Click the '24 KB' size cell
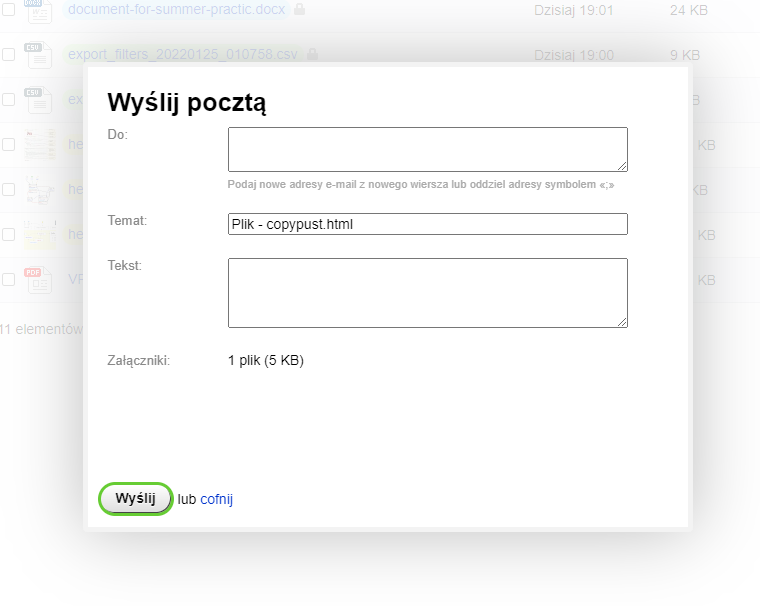 coord(689,10)
